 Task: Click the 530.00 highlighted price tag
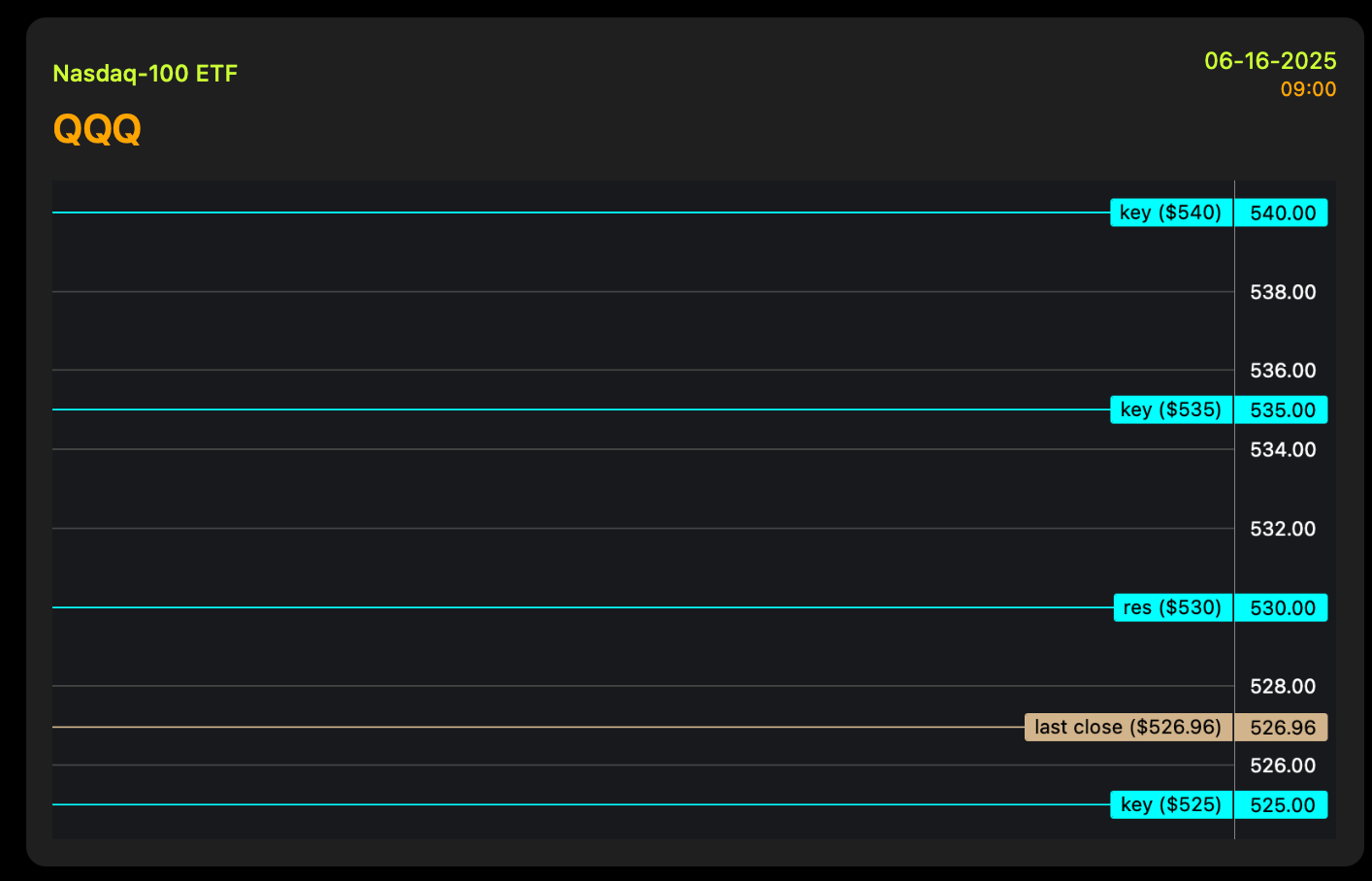1282,607
